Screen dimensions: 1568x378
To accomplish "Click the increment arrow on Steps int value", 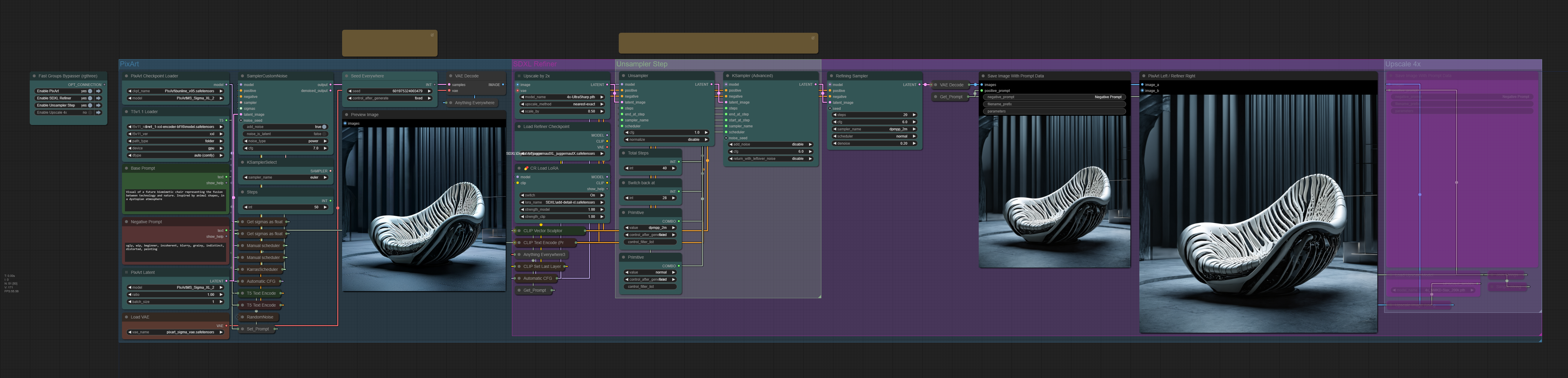I will click(x=326, y=207).
